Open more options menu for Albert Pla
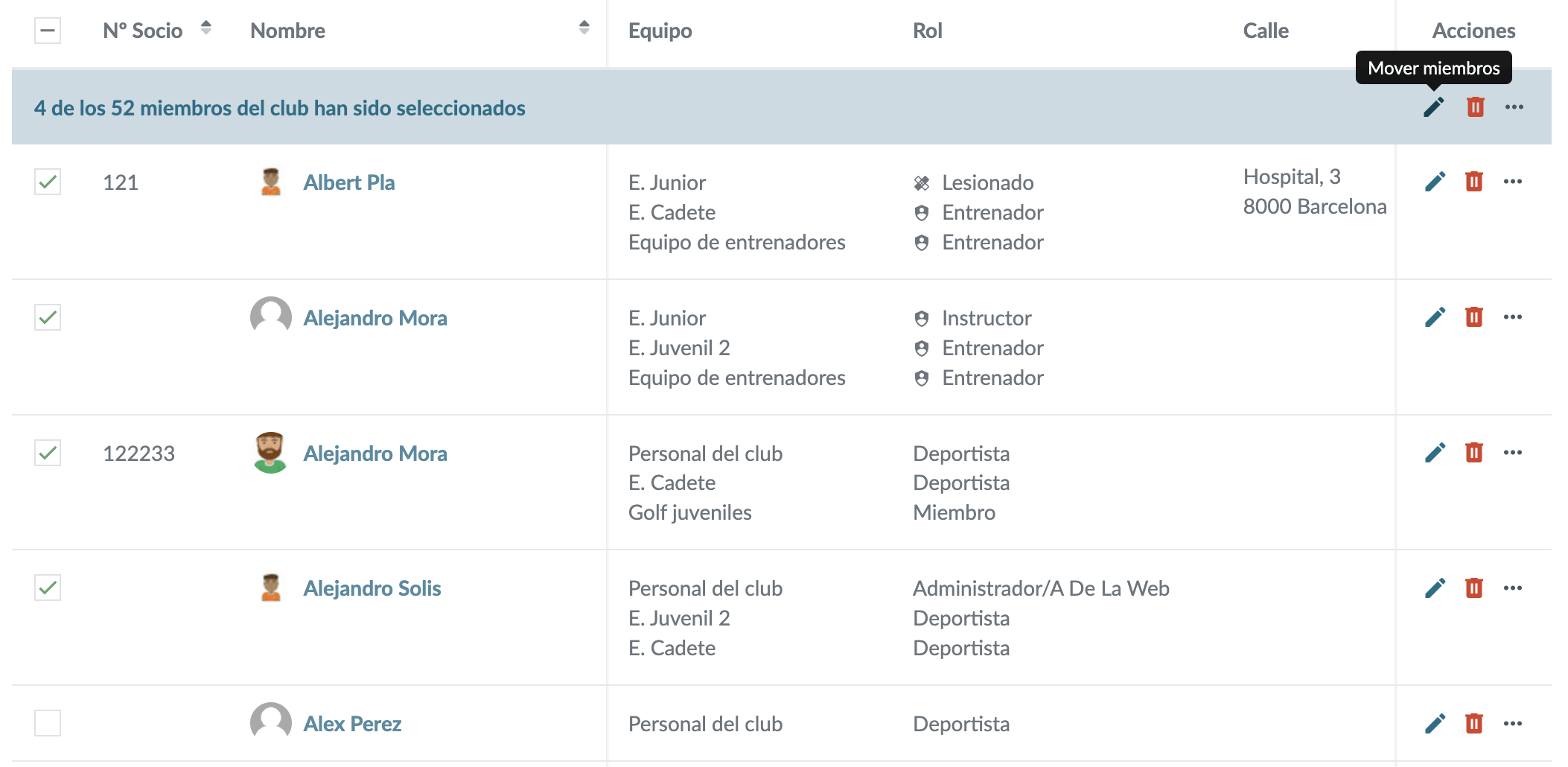Screen dimensions: 1568x767 pyautogui.click(x=1512, y=182)
